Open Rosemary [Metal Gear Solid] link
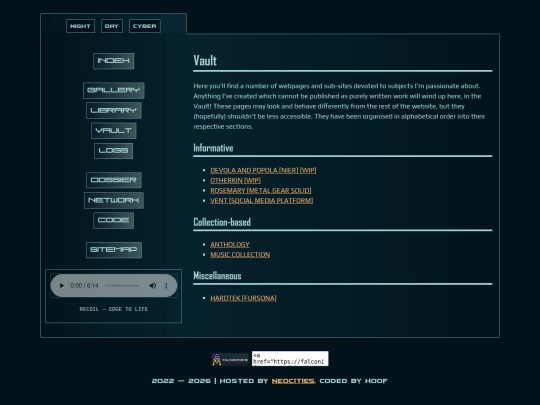540x405 pixels. (x=261, y=190)
